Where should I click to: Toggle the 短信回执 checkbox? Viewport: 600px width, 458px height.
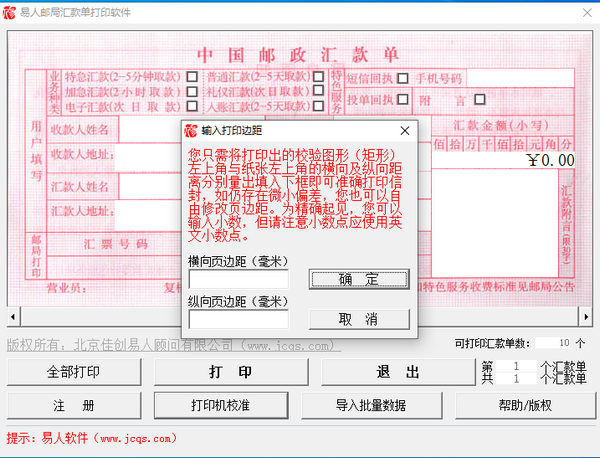click(x=402, y=78)
